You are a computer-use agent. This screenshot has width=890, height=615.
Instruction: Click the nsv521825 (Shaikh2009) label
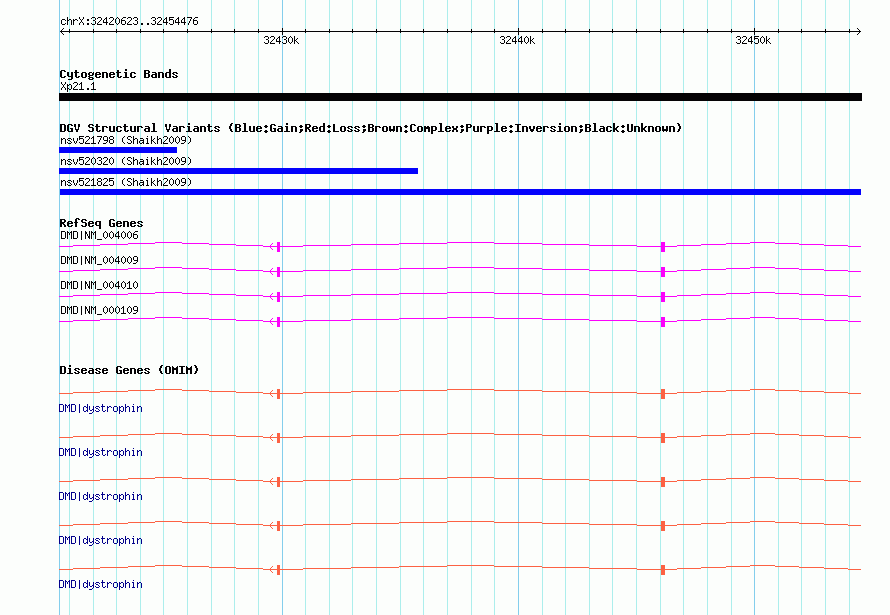[126, 182]
